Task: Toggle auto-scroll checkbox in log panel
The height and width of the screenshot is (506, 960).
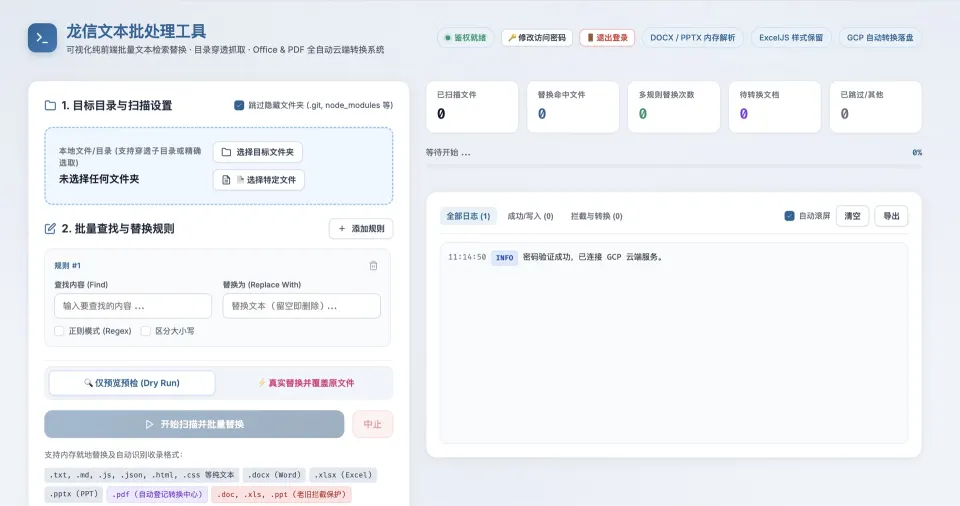Action: pos(789,216)
